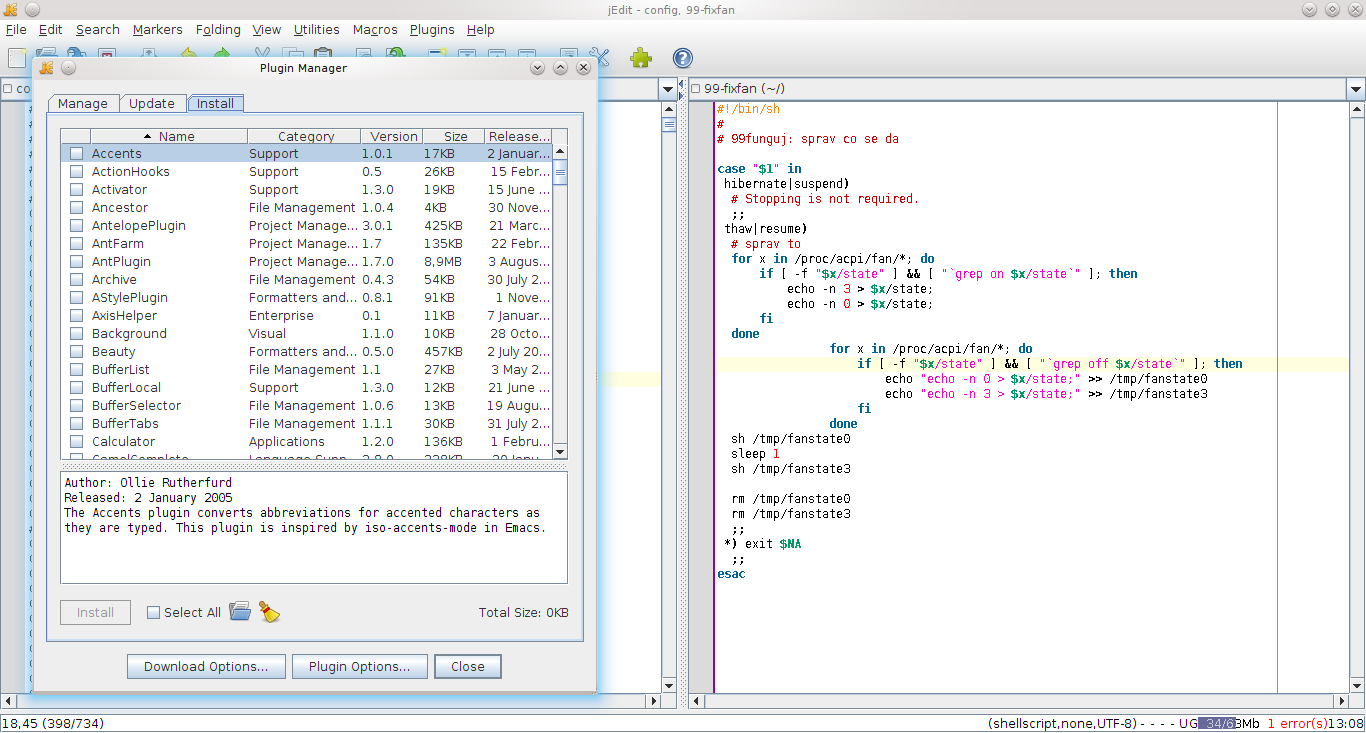Select the AntFarm plugin row
The height and width of the screenshot is (733, 1366).
coord(307,244)
